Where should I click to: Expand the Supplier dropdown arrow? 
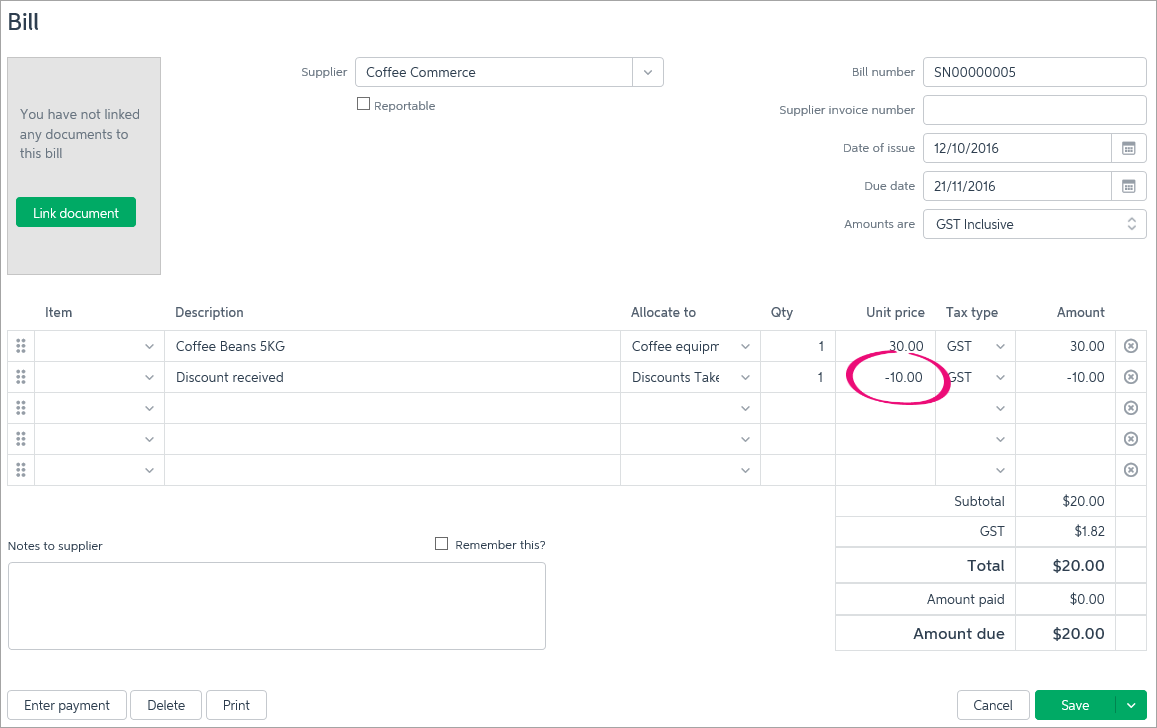coord(647,72)
